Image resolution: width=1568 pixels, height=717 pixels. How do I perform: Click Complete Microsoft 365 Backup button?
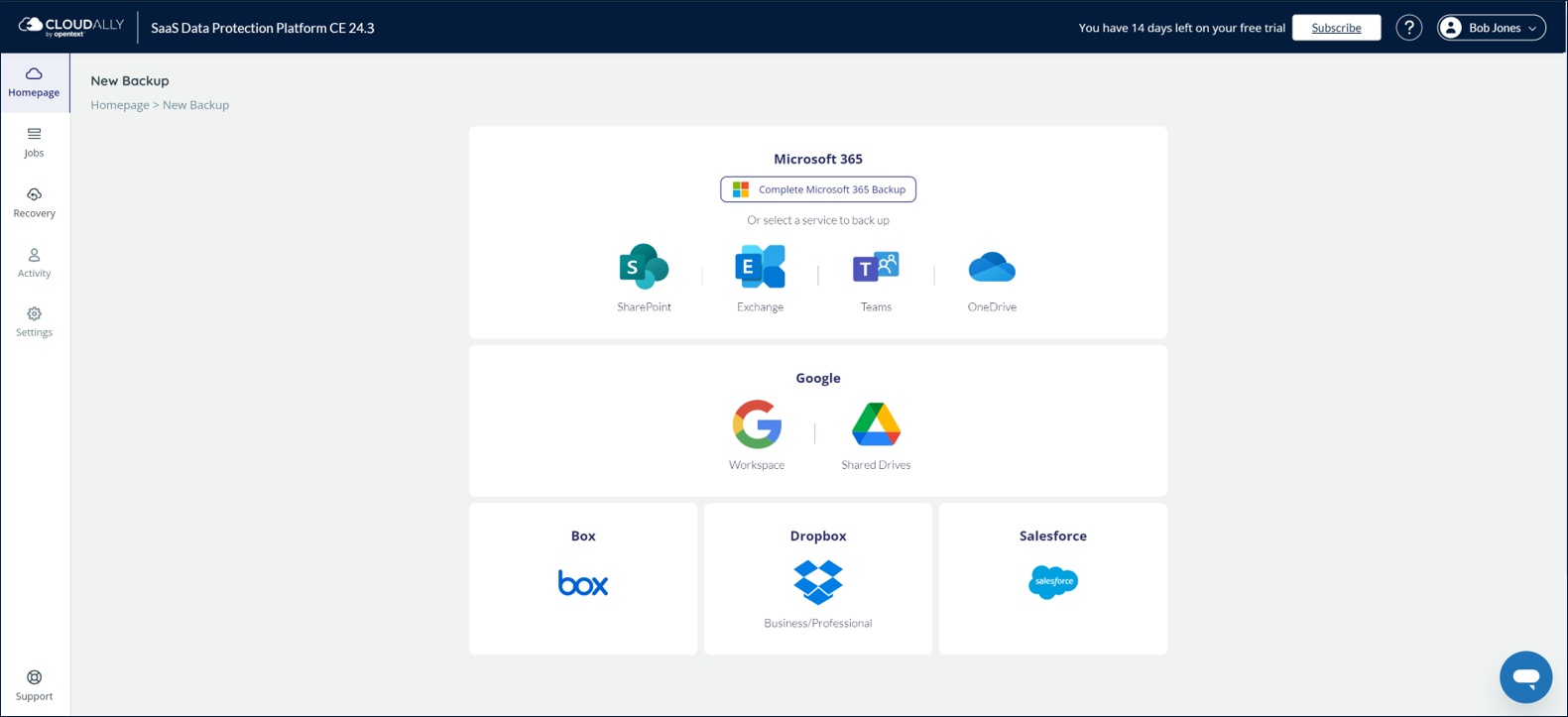(x=818, y=189)
